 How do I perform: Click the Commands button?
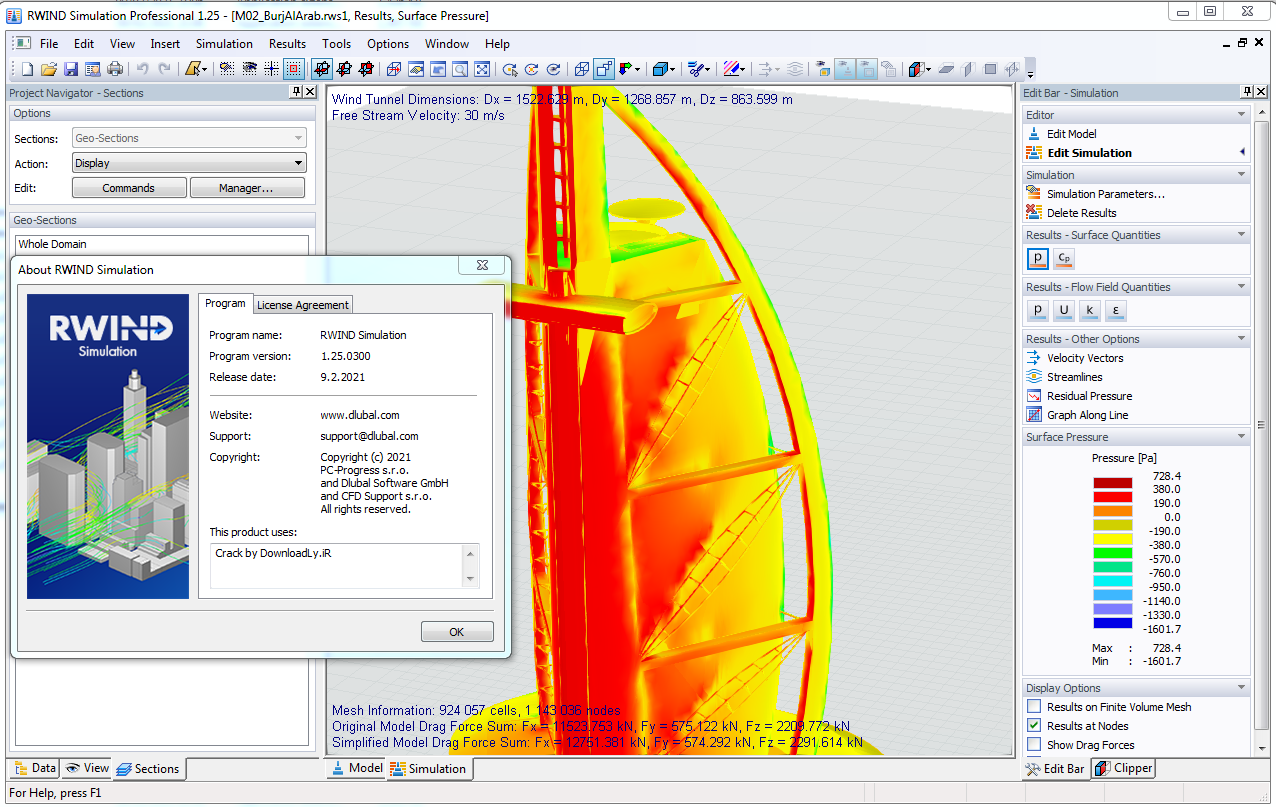point(129,188)
